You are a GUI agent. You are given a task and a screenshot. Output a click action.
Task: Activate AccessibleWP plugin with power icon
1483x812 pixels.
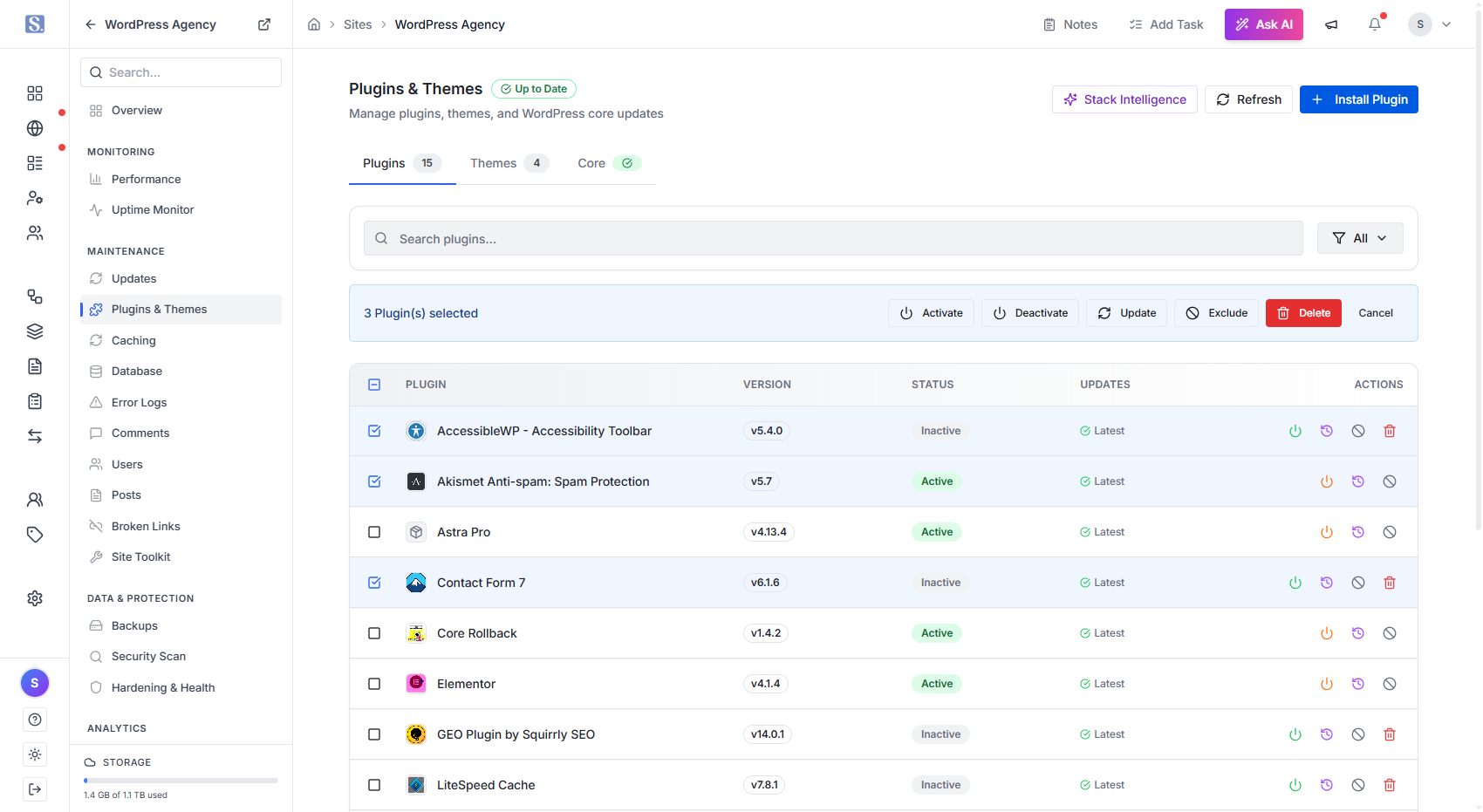(1295, 431)
